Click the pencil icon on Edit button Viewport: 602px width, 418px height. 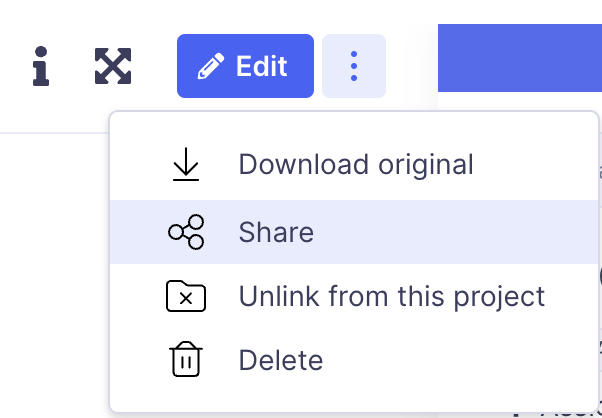(x=211, y=67)
